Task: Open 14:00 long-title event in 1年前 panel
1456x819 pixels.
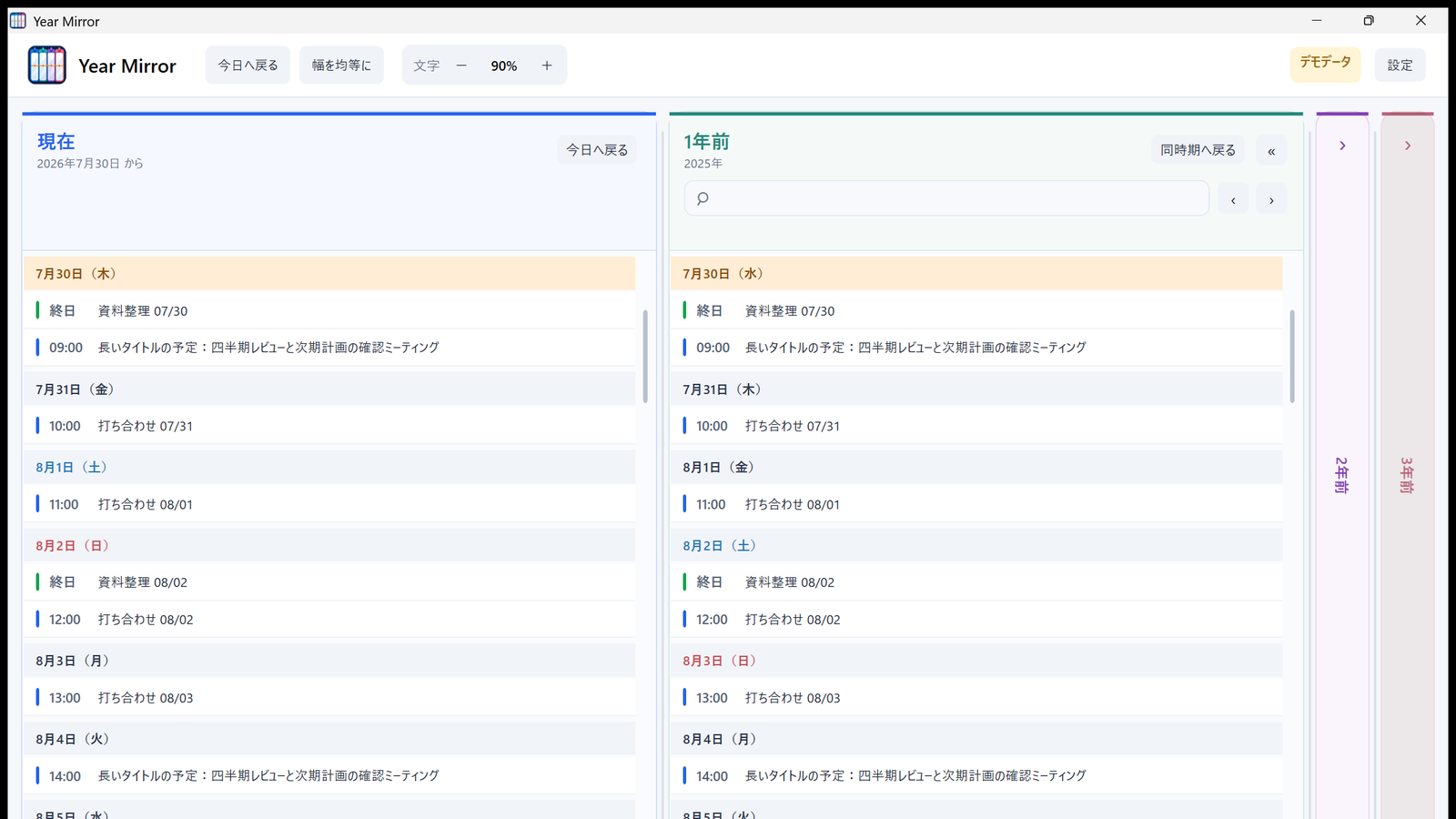Action: click(x=976, y=776)
